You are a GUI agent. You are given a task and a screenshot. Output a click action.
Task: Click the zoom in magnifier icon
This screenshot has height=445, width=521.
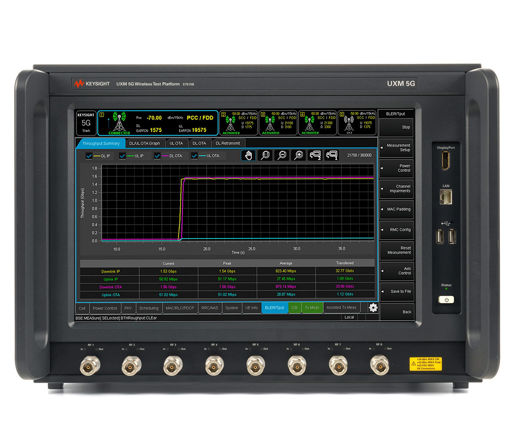point(299,155)
